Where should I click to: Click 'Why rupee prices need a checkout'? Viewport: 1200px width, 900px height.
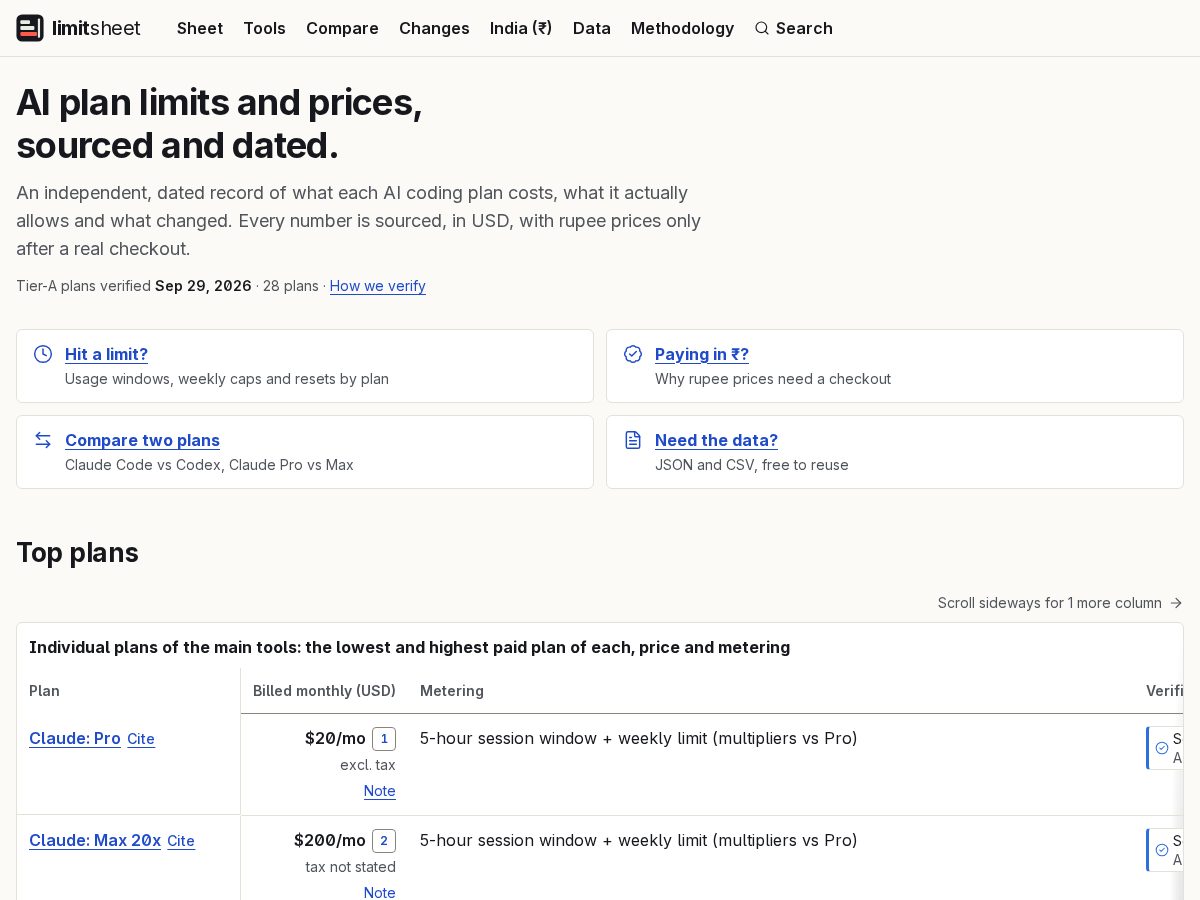point(773,379)
